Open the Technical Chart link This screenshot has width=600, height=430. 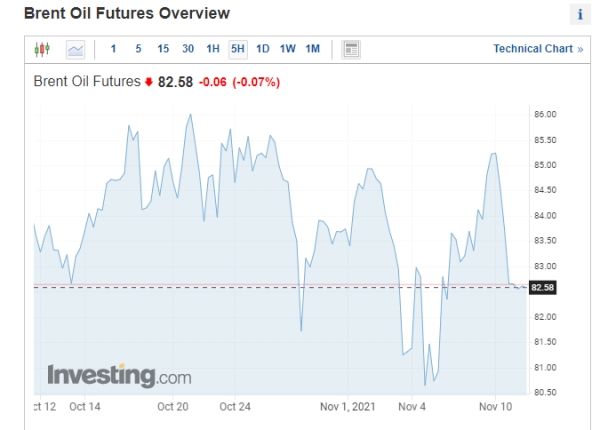tap(538, 49)
